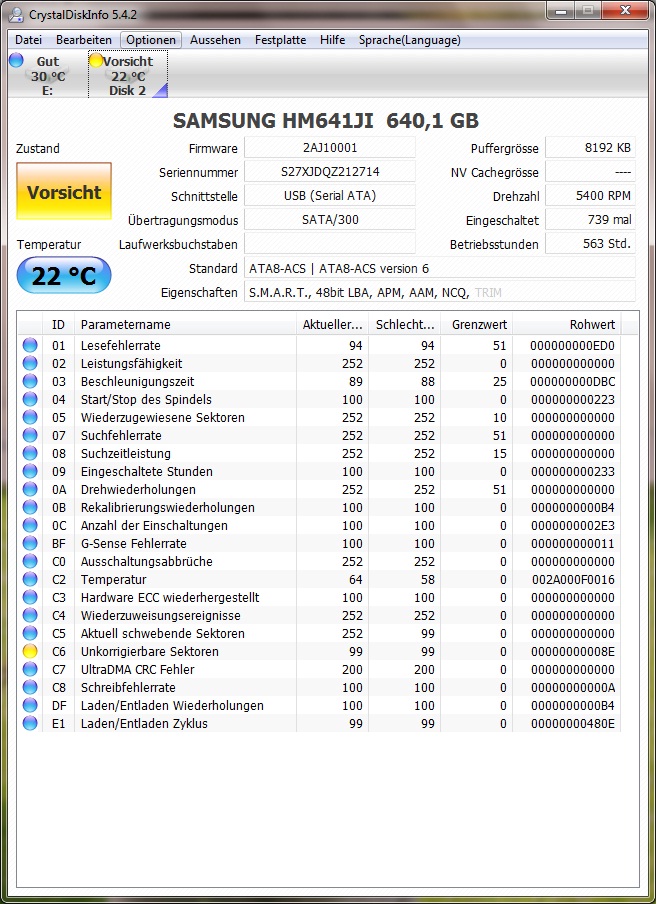Screen dimensions: 657x904
Task: Open the Aussehen menu
Action: pos(216,40)
